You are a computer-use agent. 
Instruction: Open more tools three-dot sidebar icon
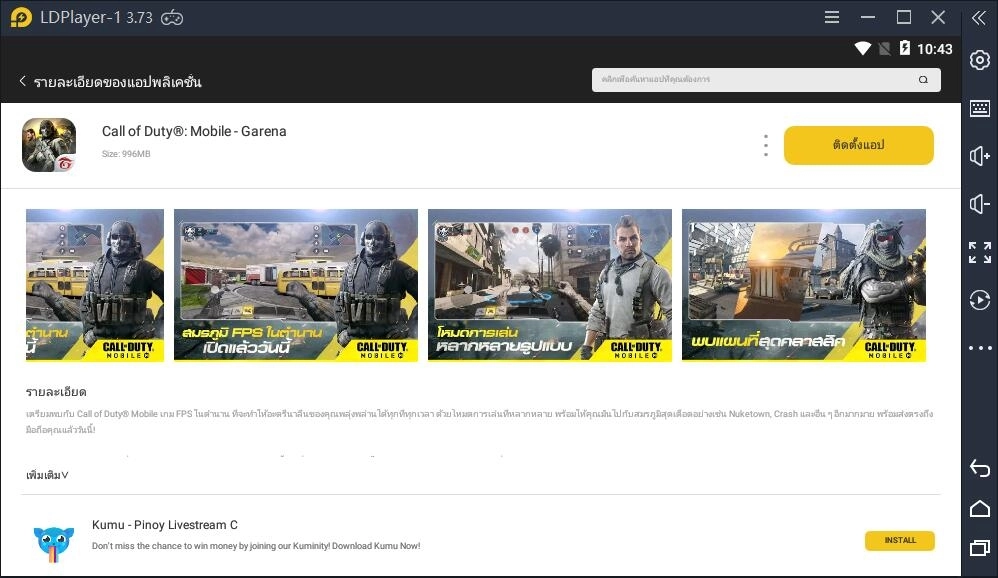pos(980,348)
